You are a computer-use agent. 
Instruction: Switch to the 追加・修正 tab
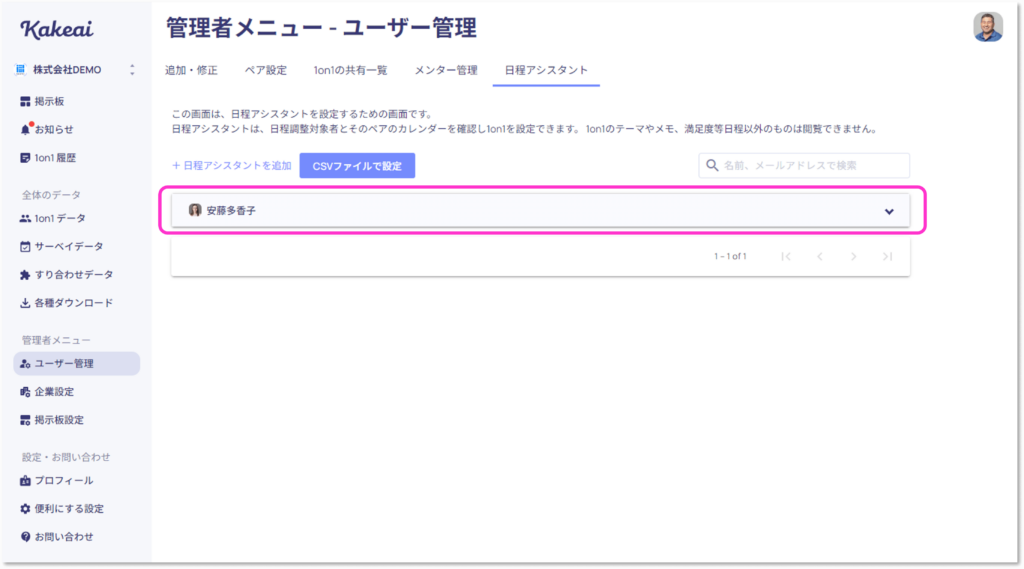[191, 70]
